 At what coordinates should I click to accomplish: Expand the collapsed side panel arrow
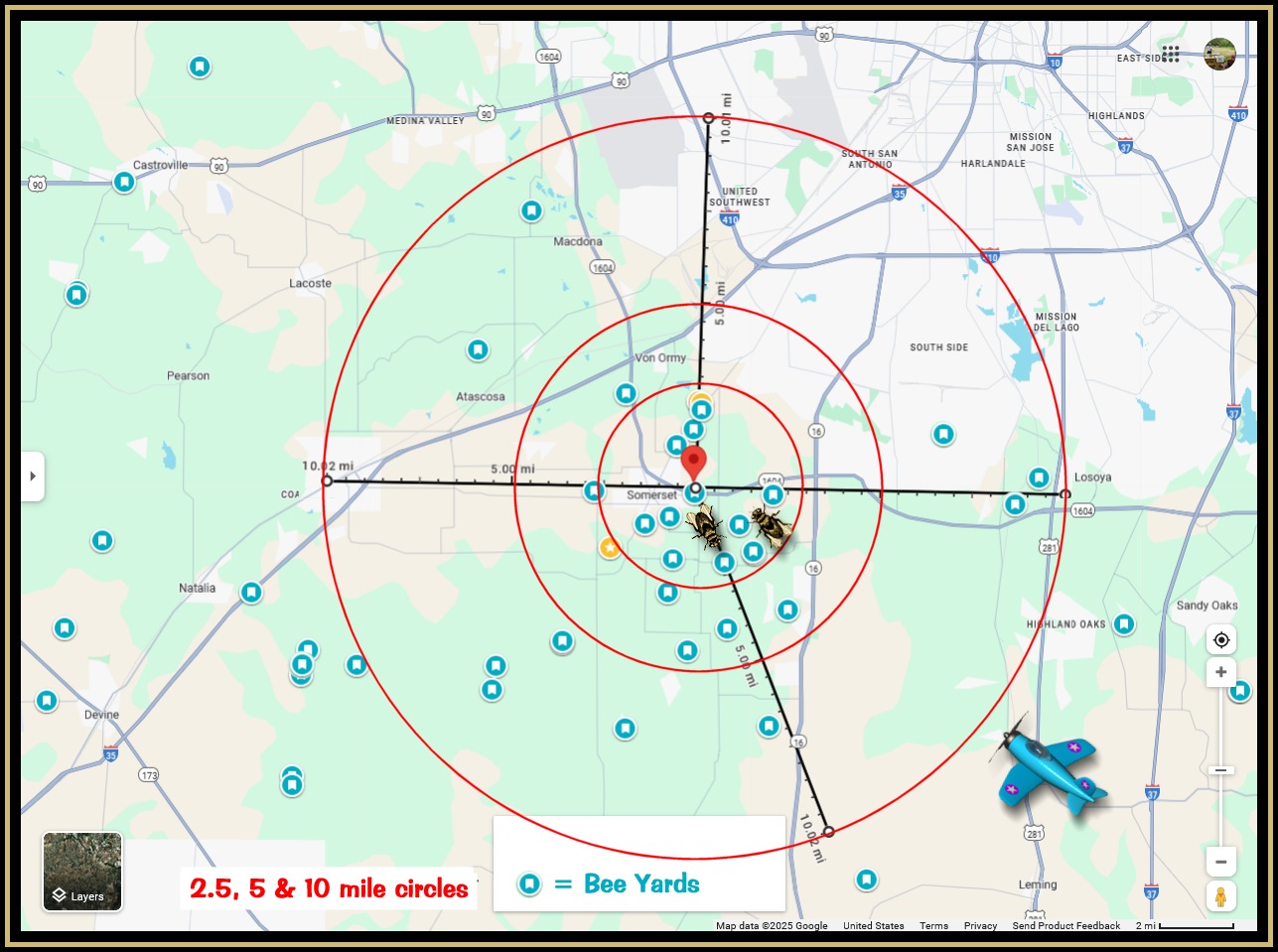pyautogui.click(x=33, y=476)
